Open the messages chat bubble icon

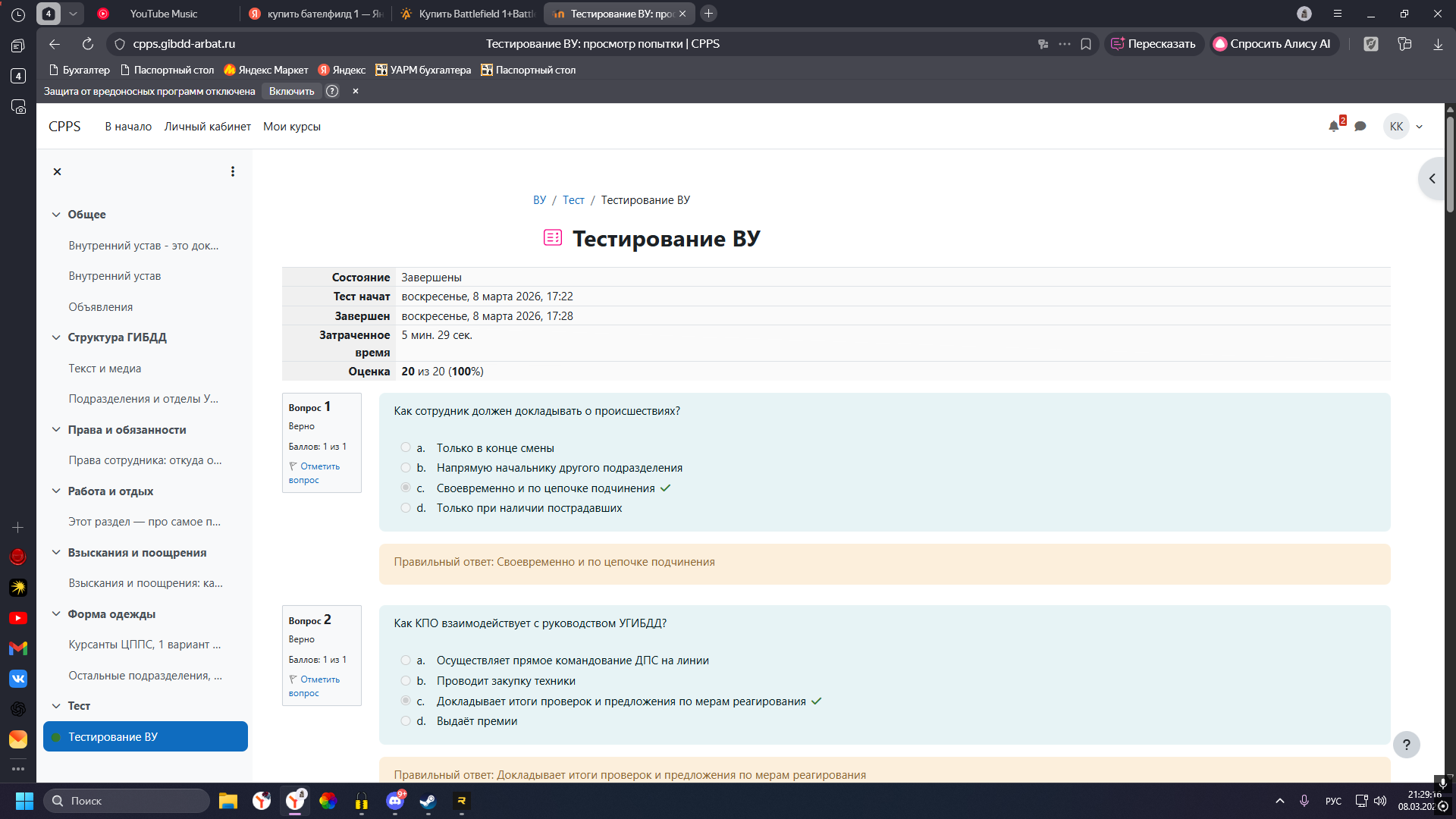point(1360,127)
